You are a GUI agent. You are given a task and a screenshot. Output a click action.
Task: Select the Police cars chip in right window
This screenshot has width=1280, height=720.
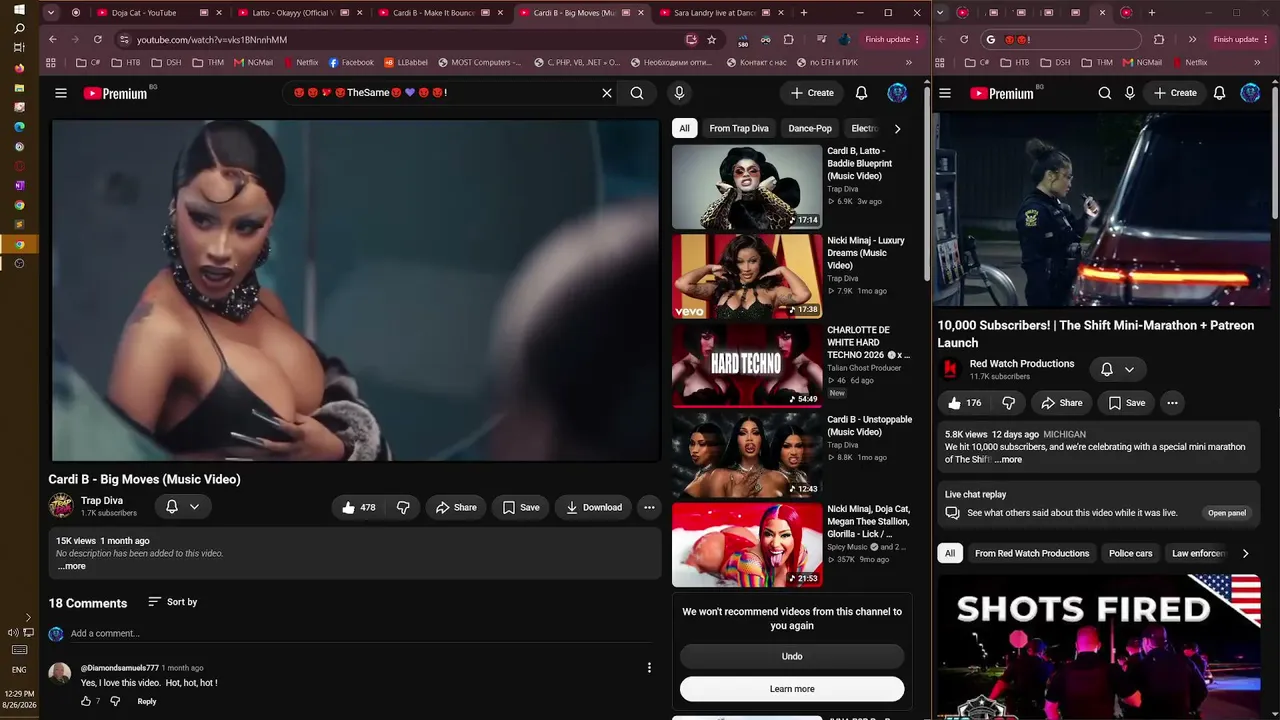pos(1130,553)
